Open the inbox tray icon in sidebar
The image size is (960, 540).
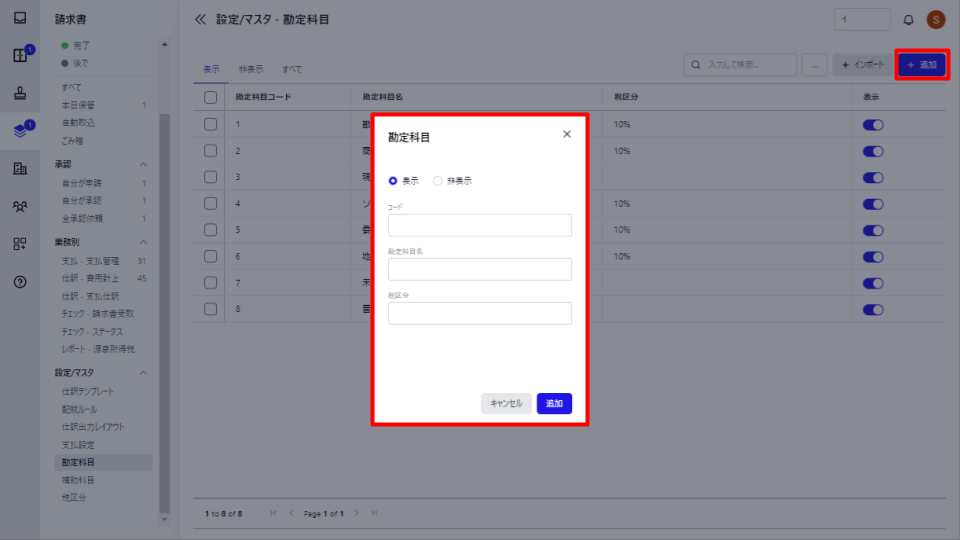pyautogui.click(x=20, y=18)
